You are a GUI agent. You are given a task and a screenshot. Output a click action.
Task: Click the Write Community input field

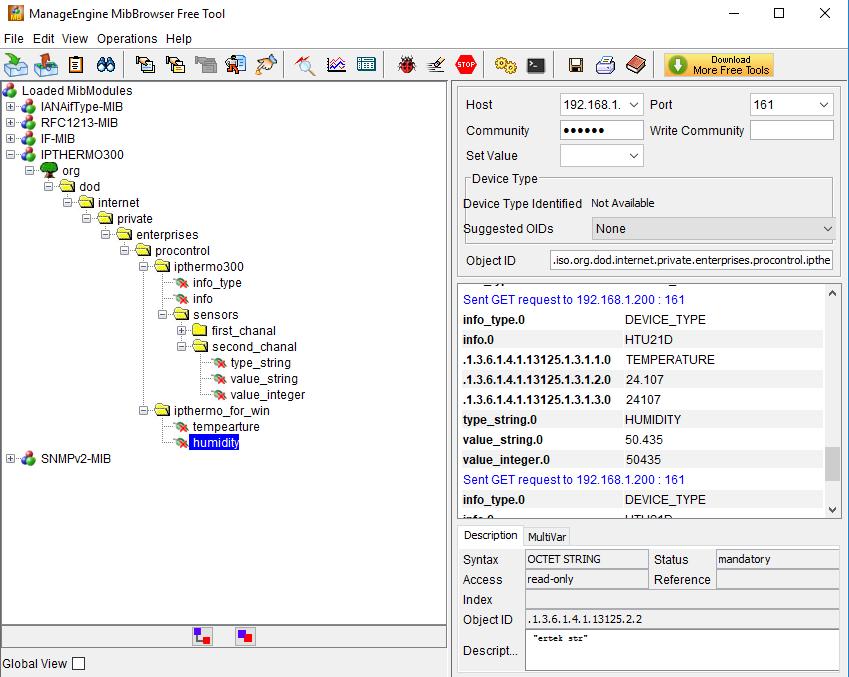792,131
